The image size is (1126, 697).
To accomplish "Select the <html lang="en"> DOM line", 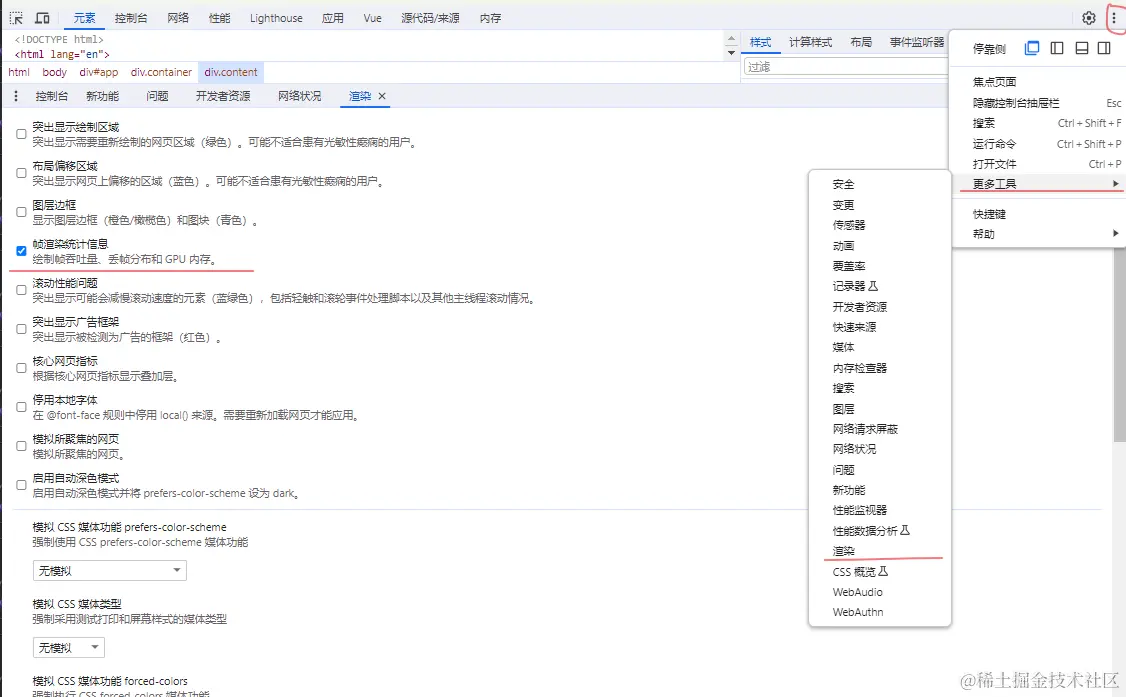I will (x=62, y=55).
